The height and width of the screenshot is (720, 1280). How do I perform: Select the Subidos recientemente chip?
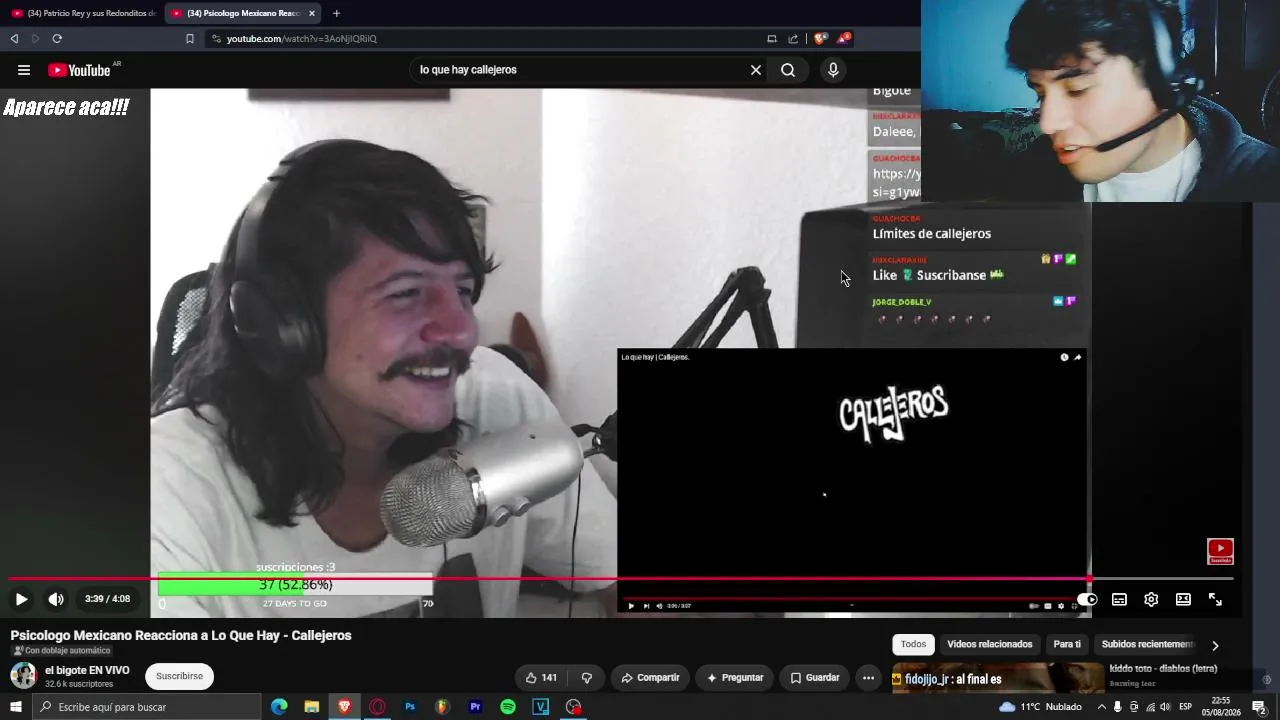tap(1147, 644)
